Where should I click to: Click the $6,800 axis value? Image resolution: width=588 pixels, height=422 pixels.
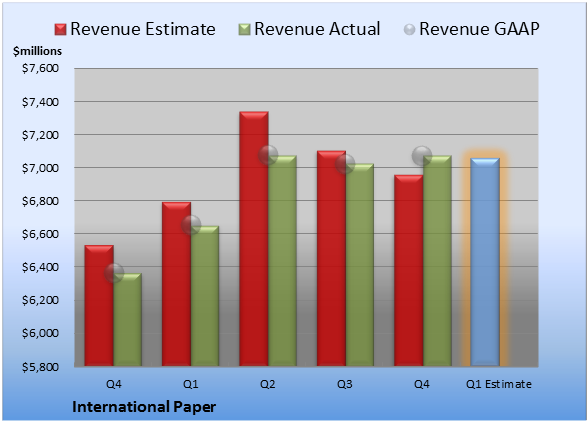[x=40, y=201]
